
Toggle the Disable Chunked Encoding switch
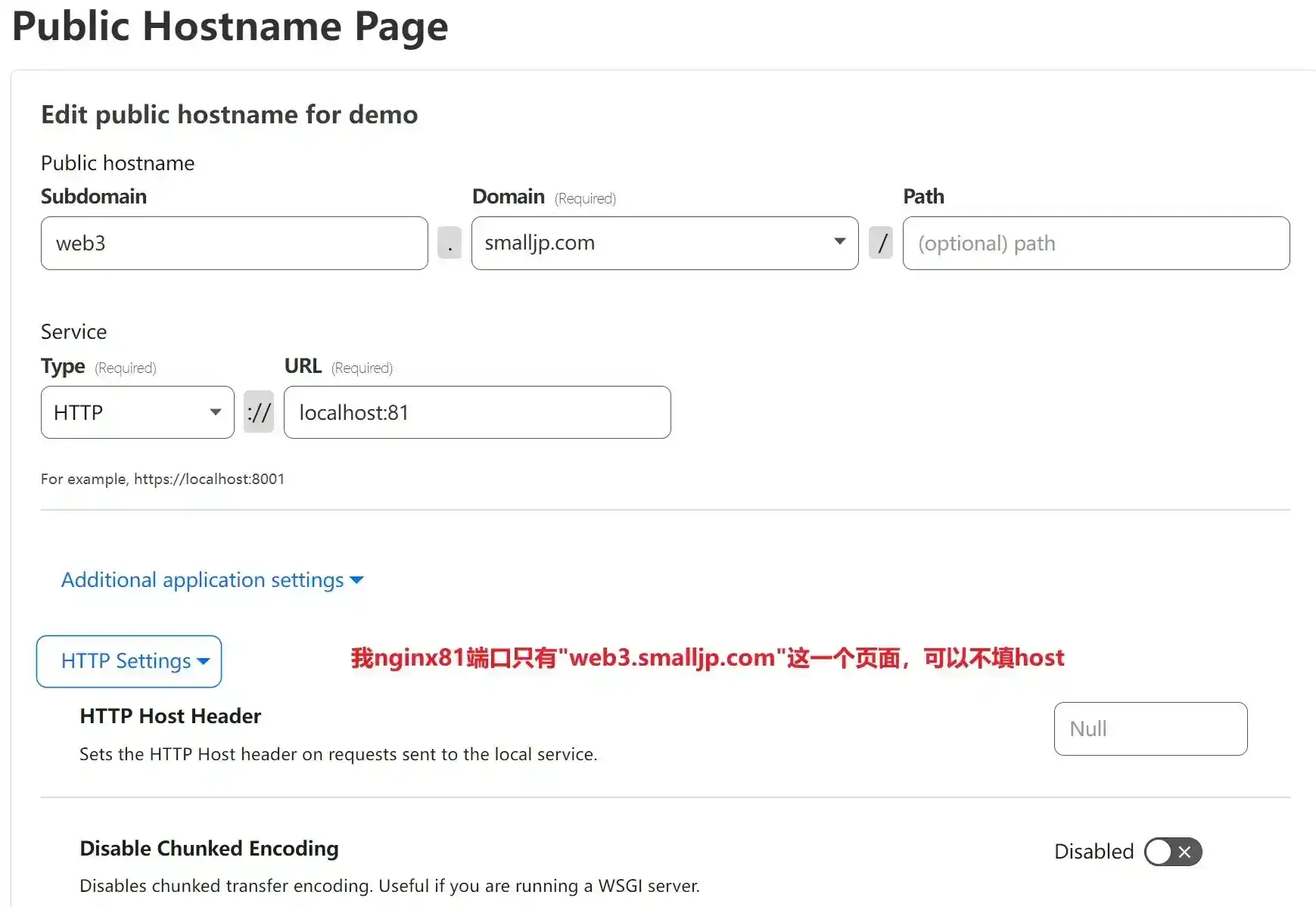(x=1173, y=852)
